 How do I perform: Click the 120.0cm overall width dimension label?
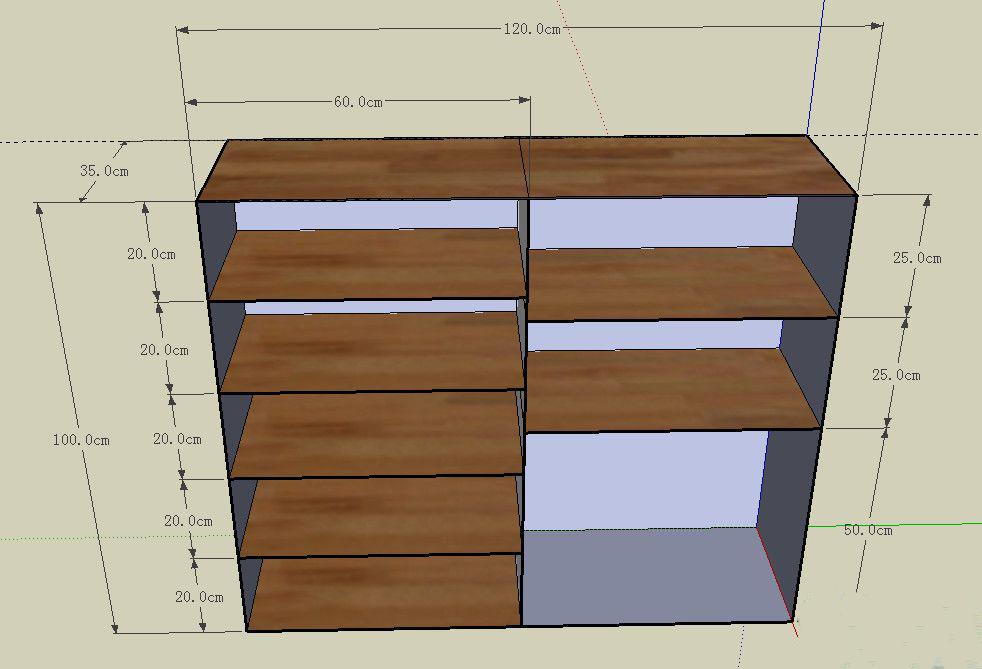(530, 29)
